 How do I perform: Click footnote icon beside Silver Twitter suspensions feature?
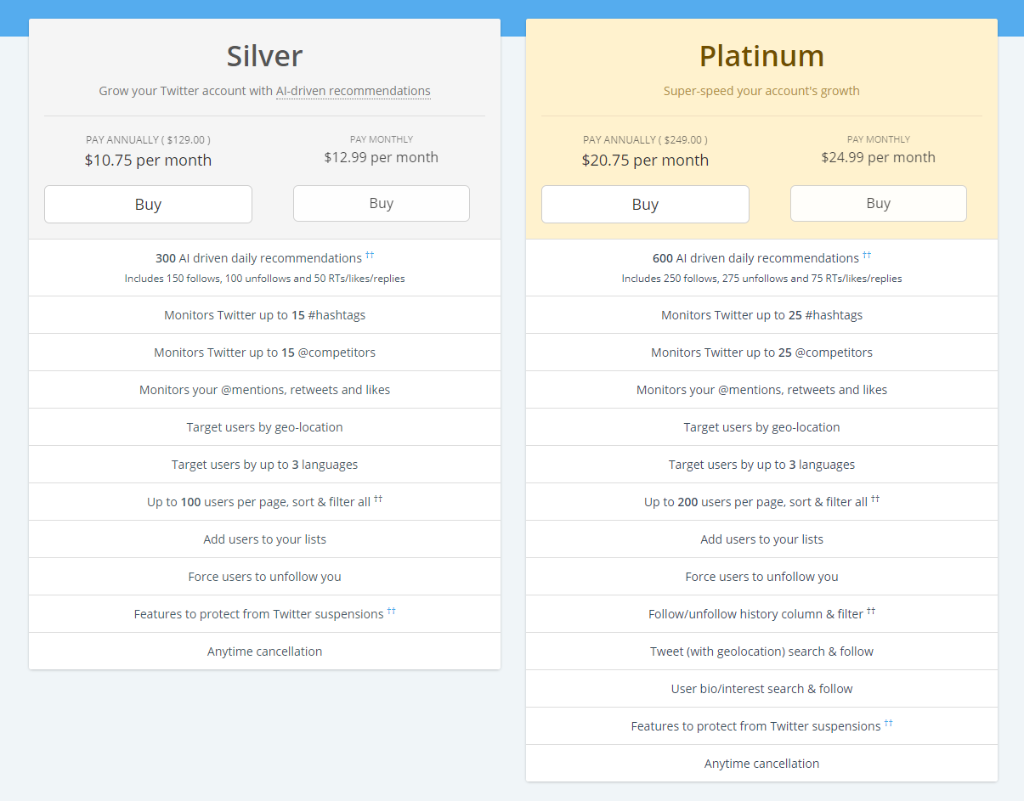pyautogui.click(x=391, y=611)
